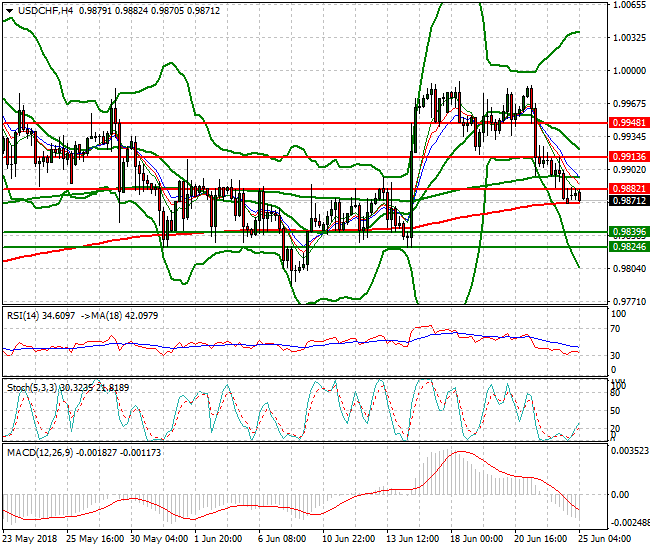Select the 10 Jun 22:00 time label
650x550 pixels.
349,539
